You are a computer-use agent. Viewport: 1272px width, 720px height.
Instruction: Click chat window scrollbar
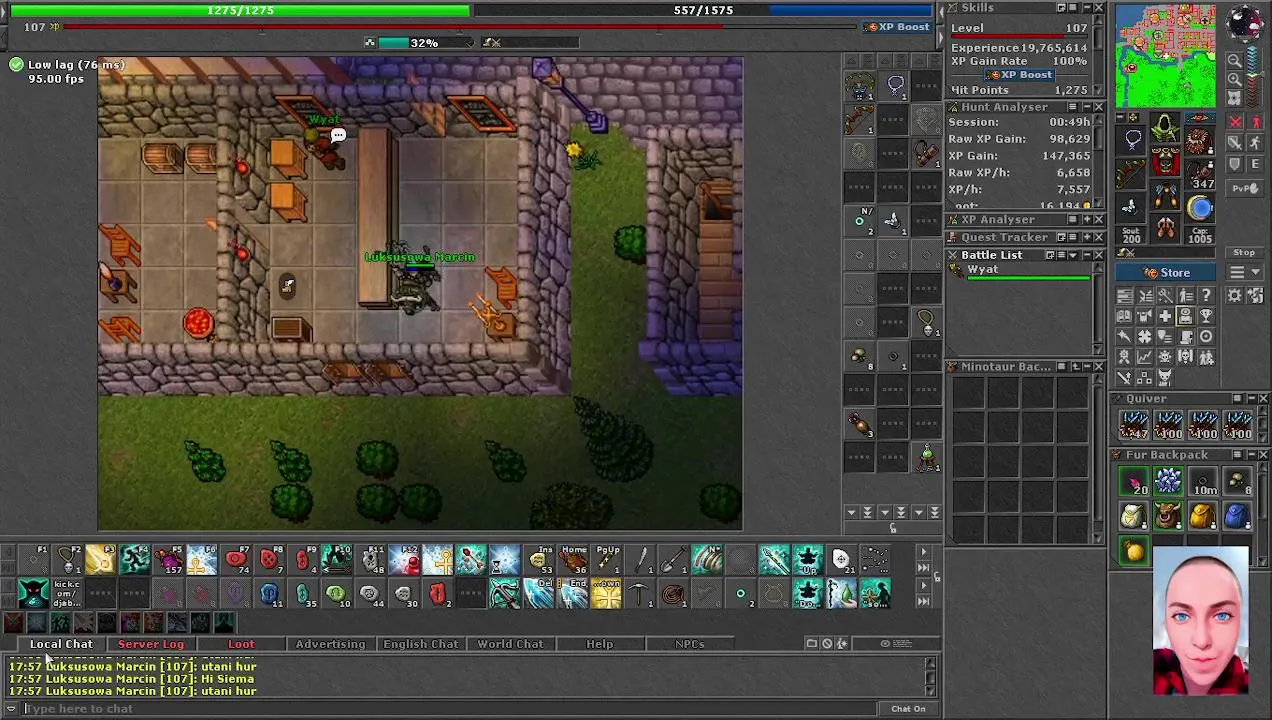(x=931, y=678)
